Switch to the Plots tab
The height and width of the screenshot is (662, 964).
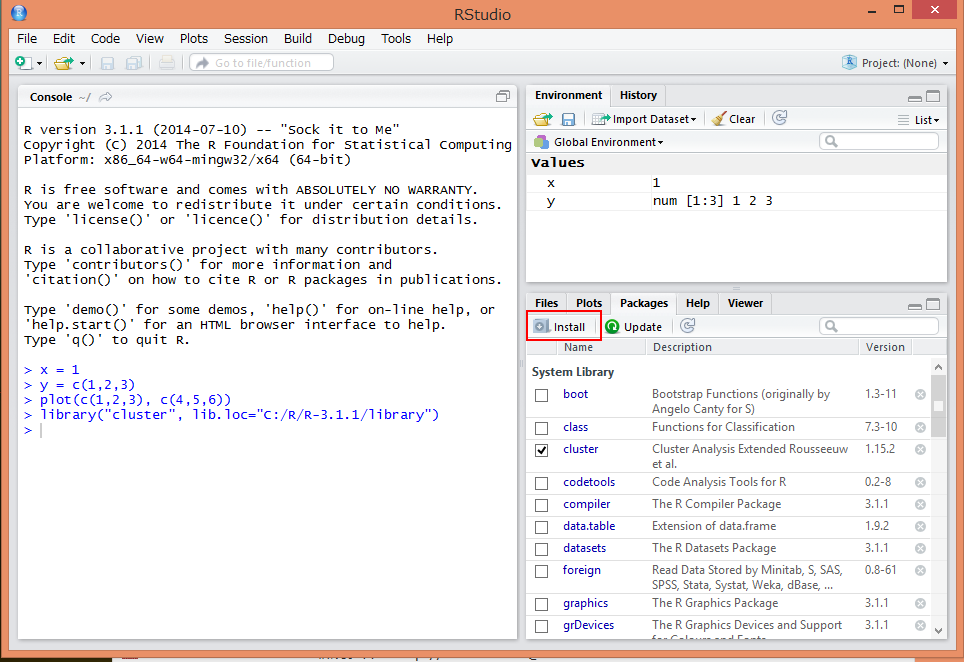(589, 303)
